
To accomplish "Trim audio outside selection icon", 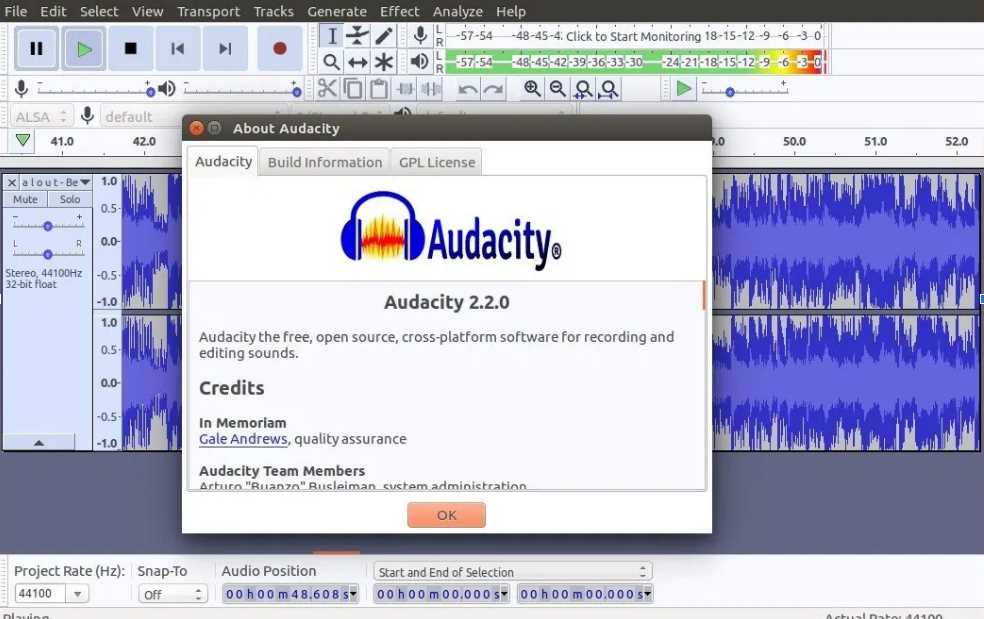I will pyautogui.click(x=405, y=89).
